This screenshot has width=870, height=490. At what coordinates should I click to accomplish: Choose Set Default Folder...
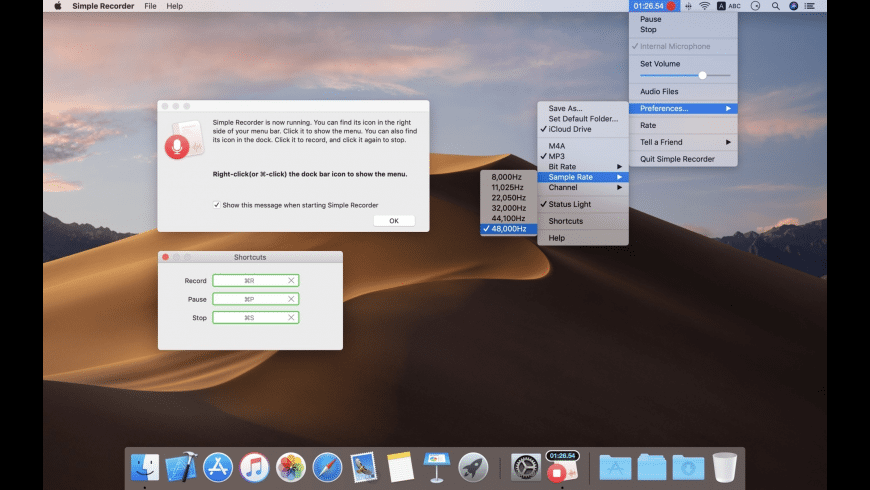[x=583, y=119]
